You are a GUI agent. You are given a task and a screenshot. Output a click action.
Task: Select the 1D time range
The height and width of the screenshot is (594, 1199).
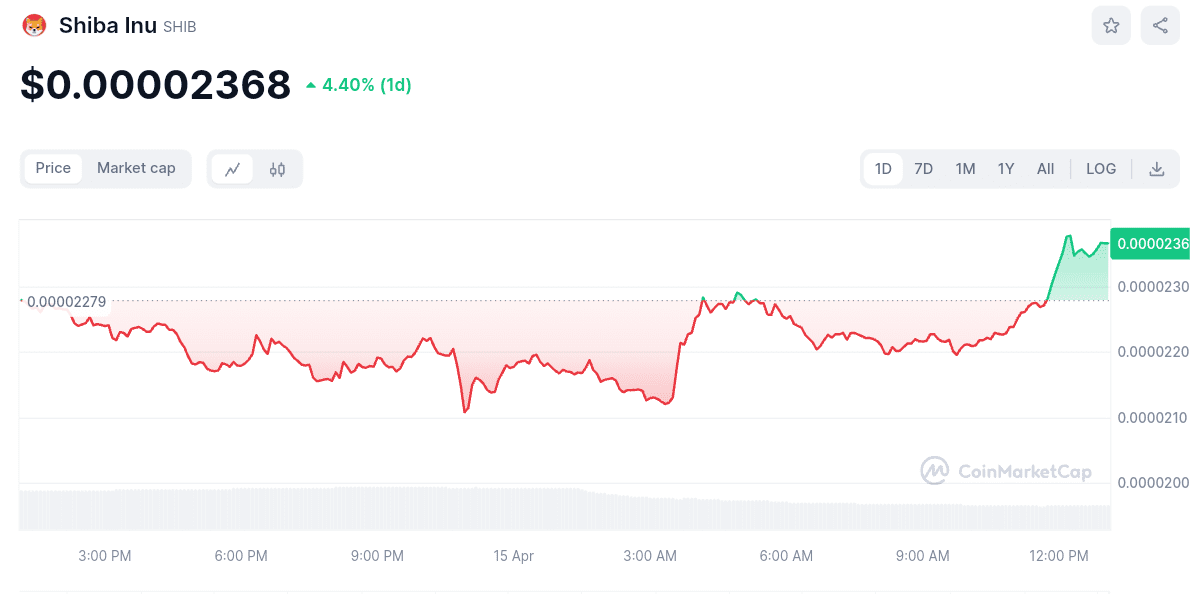pyautogui.click(x=883, y=169)
